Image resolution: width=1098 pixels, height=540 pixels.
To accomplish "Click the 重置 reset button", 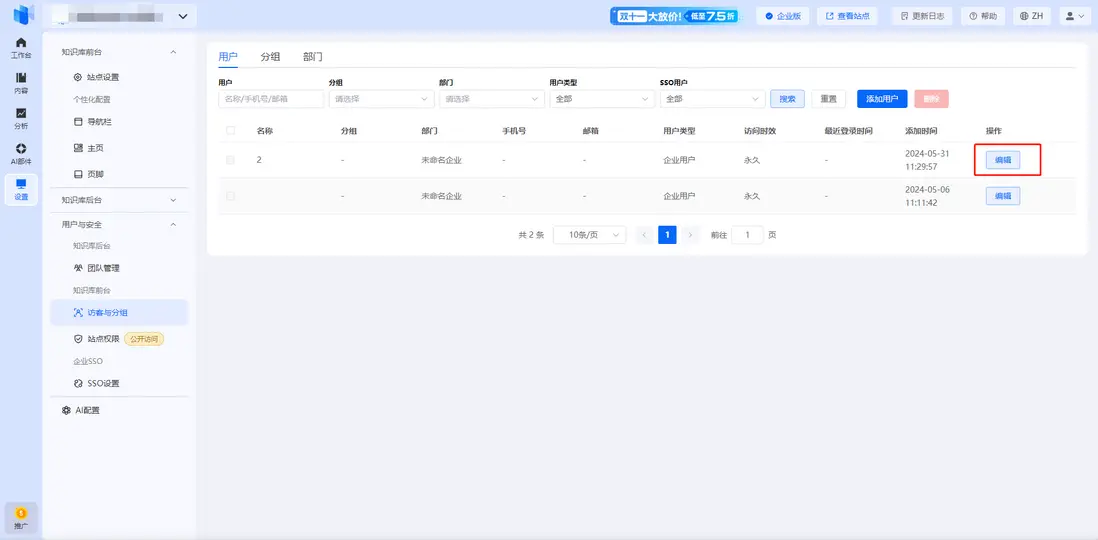I will click(x=828, y=99).
